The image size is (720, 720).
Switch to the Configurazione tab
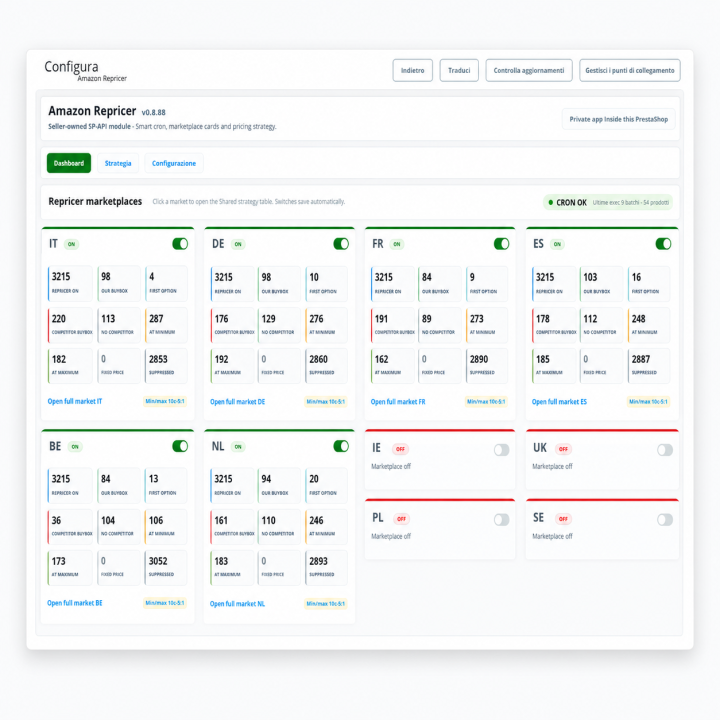tap(174, 163)
